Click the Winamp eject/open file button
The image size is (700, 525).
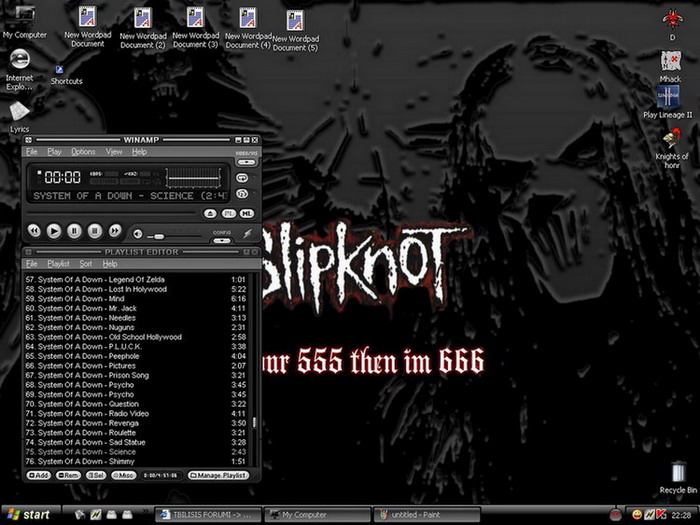click(210, 214)
